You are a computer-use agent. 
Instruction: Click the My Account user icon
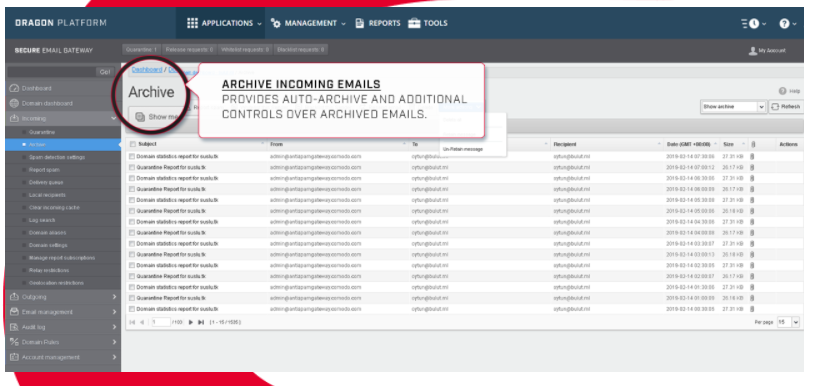[x=752, y=51]
